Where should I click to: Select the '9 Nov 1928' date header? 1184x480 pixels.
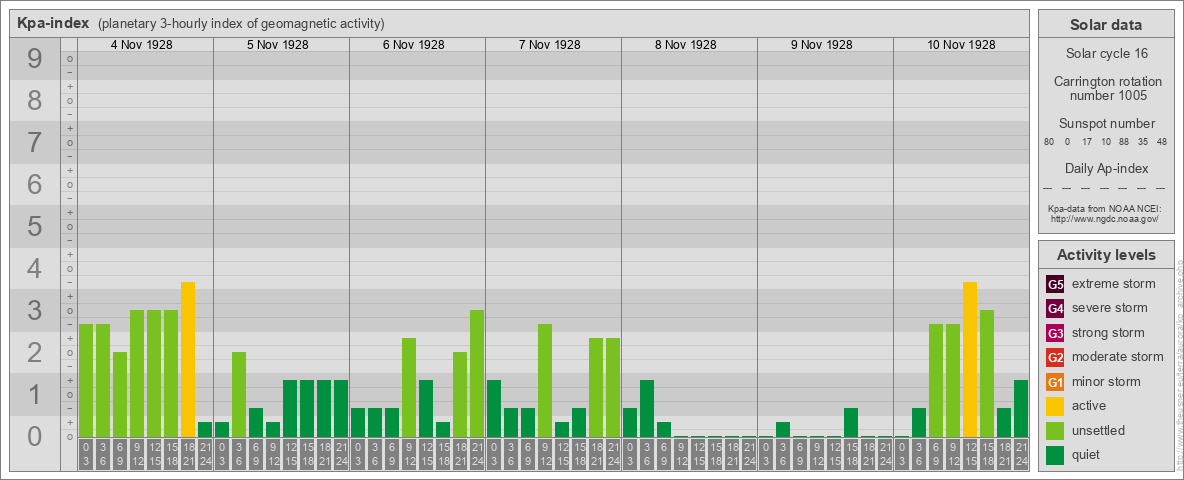pyautogui.click(x=821, y=45)
